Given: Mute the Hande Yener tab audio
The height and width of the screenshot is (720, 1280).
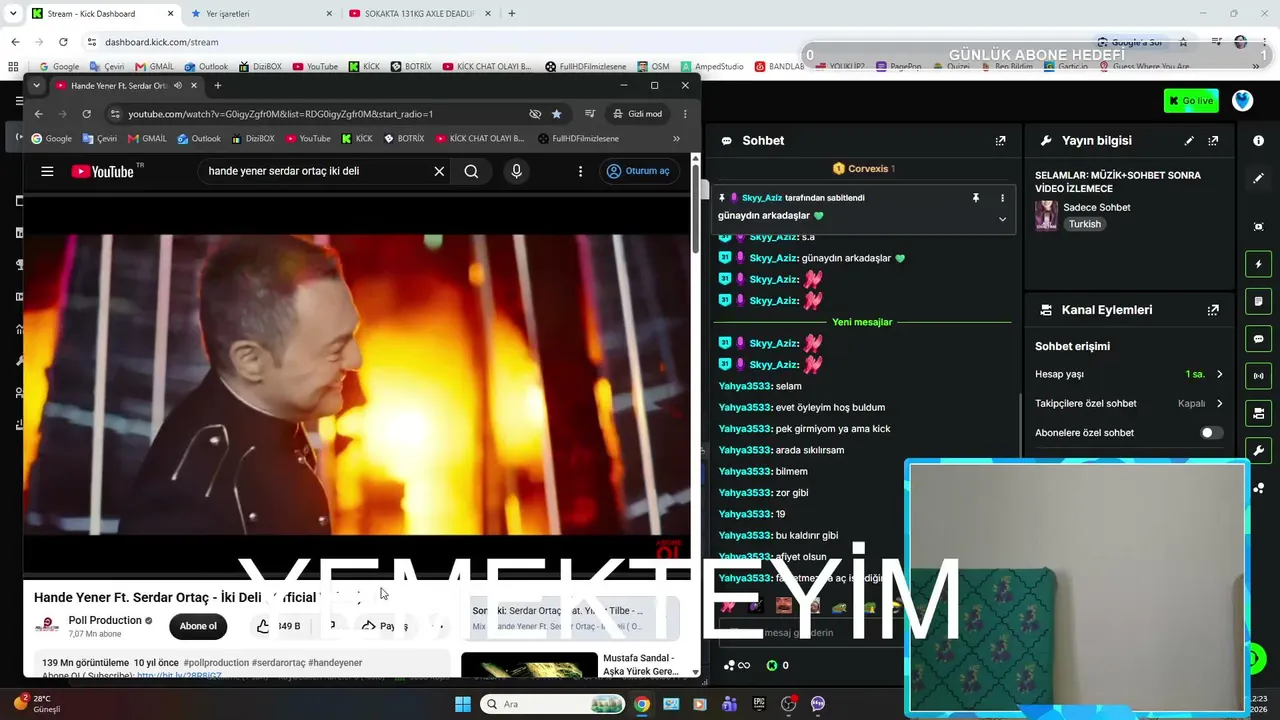Looking at the screenshot, I should (178, 86).
